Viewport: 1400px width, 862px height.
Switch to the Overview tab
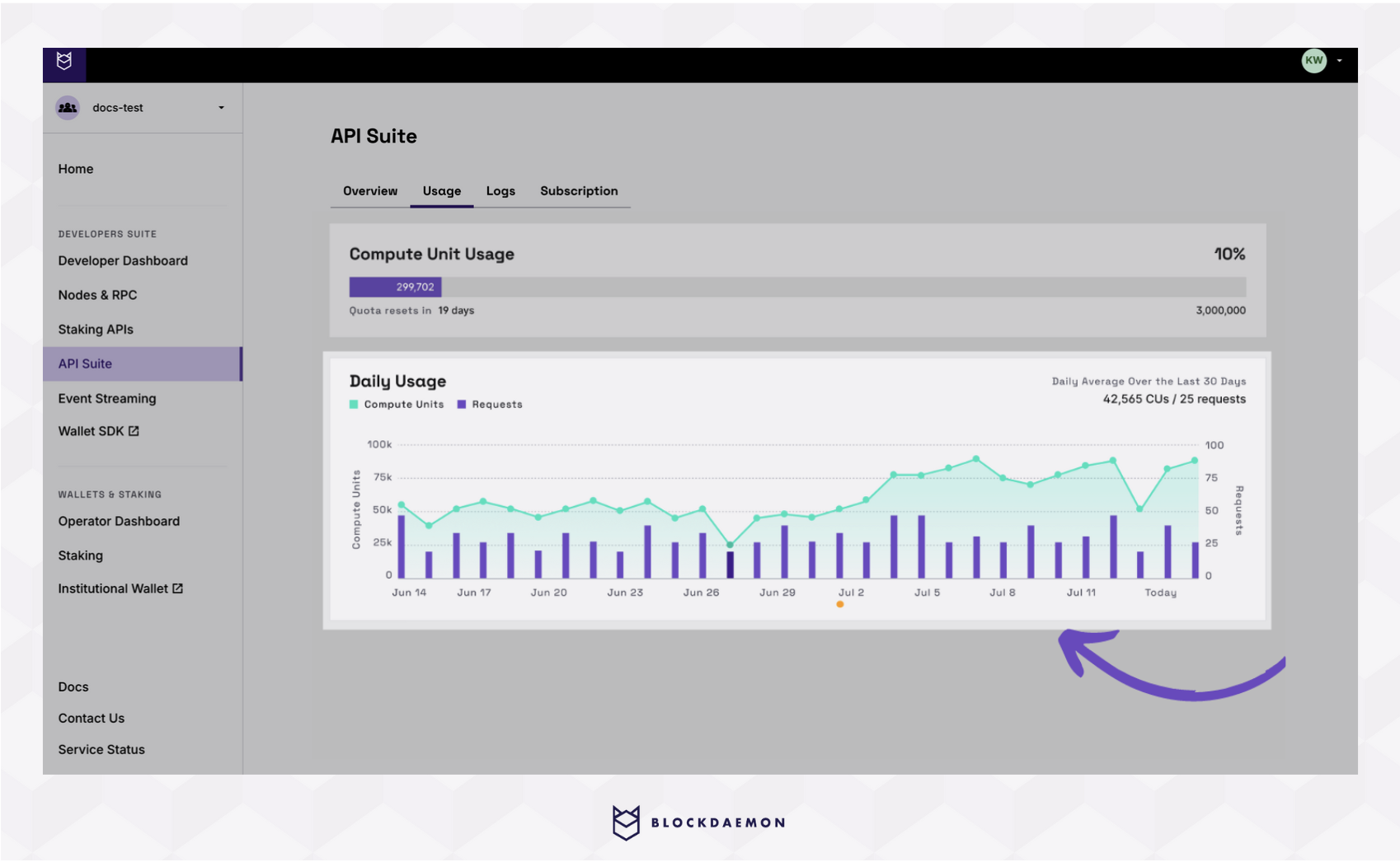click(x=370, y=191)
